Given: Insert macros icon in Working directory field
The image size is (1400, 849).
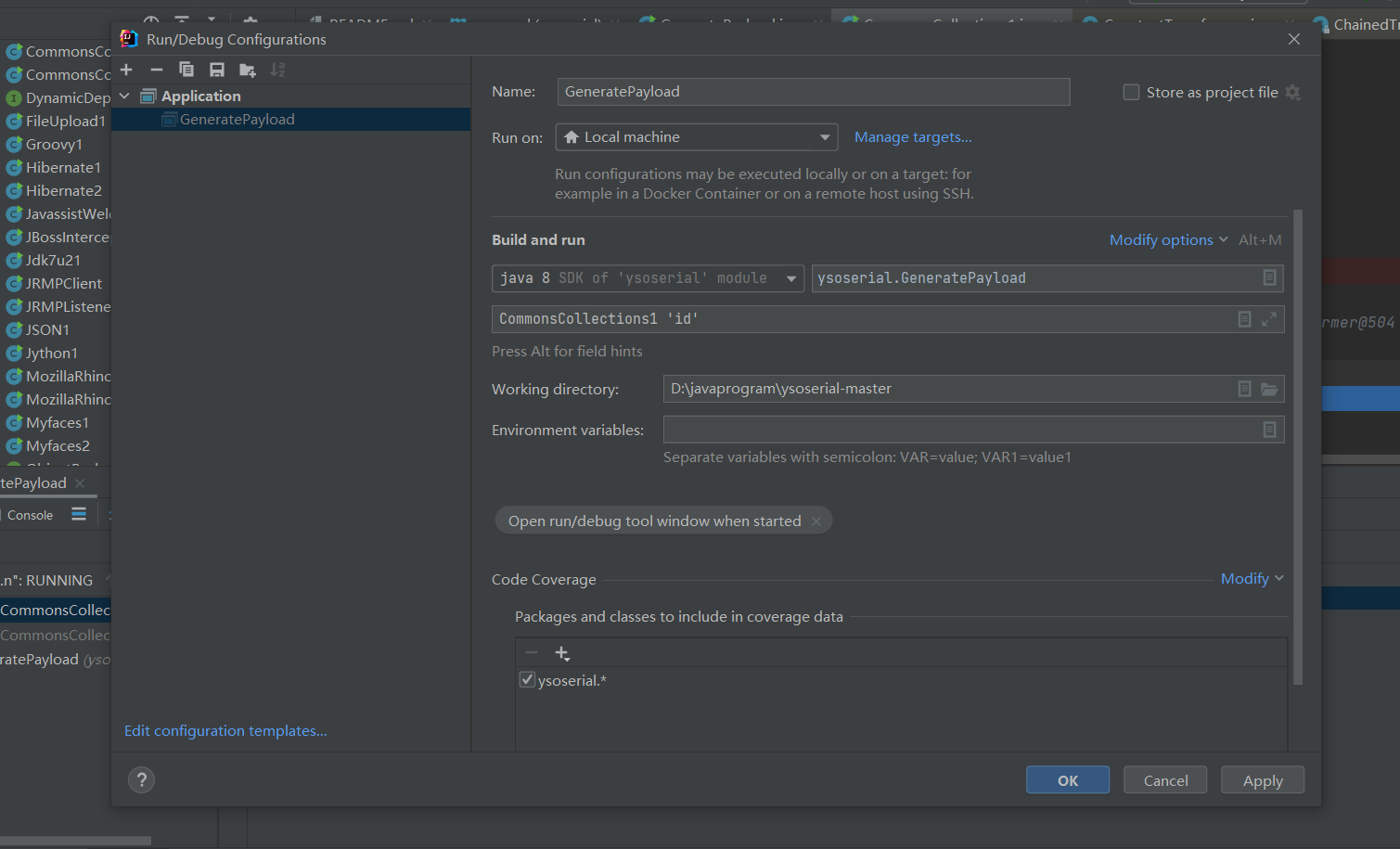Looking at the screenshot, I should (1245, 389).
